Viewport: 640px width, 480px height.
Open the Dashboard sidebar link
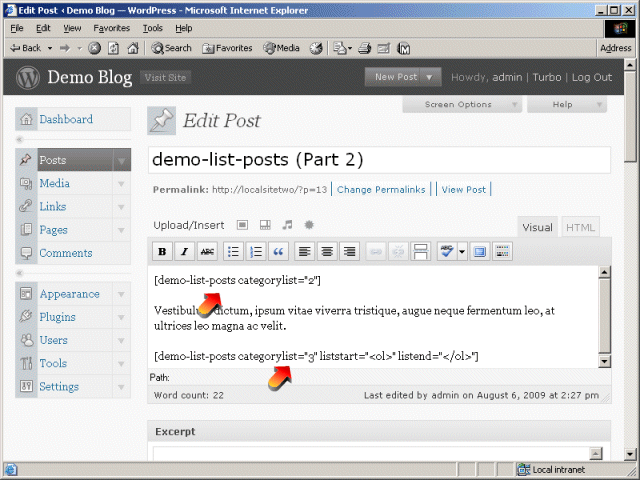66,119
